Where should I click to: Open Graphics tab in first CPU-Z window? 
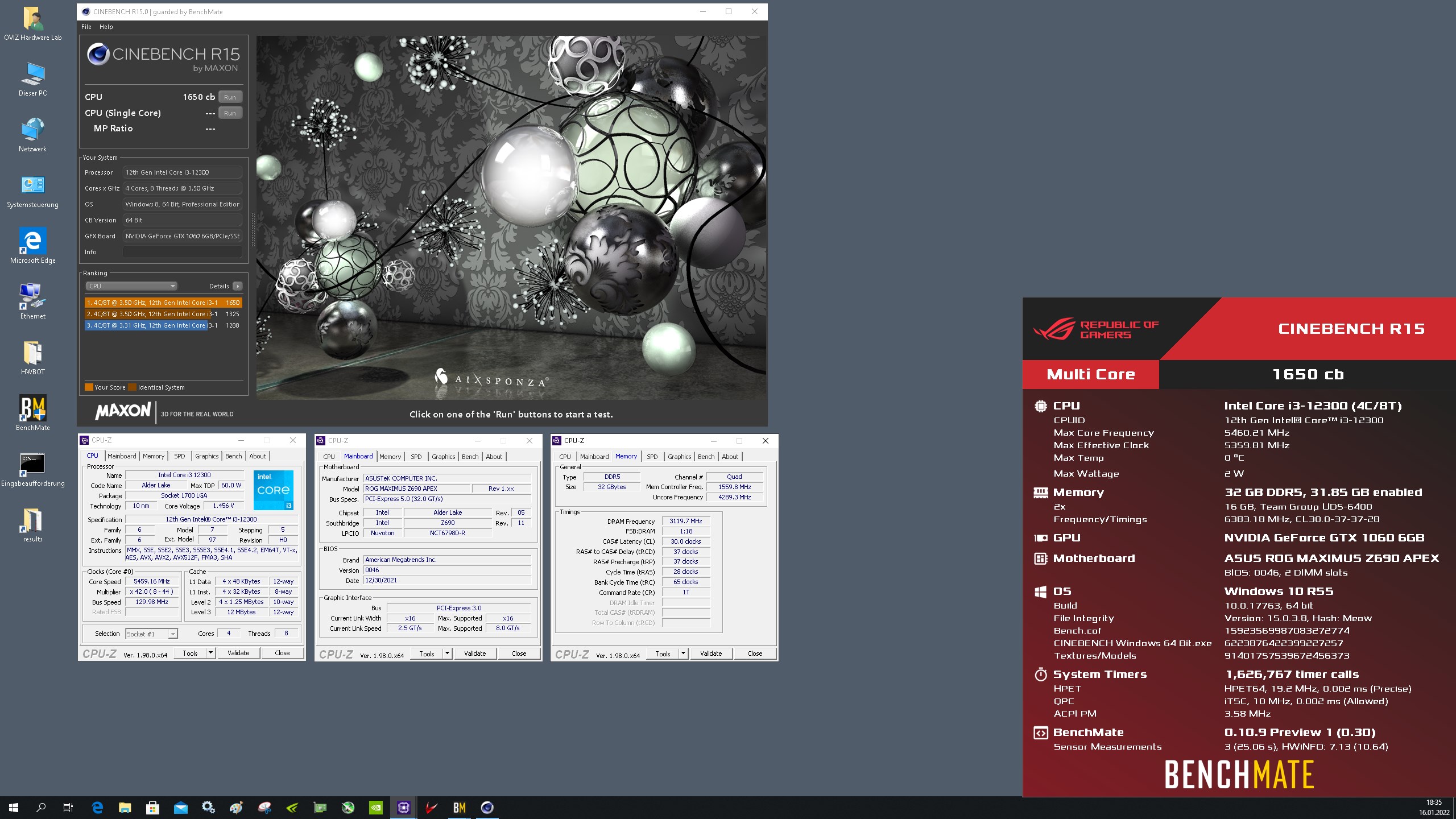[x=207, y=456]
